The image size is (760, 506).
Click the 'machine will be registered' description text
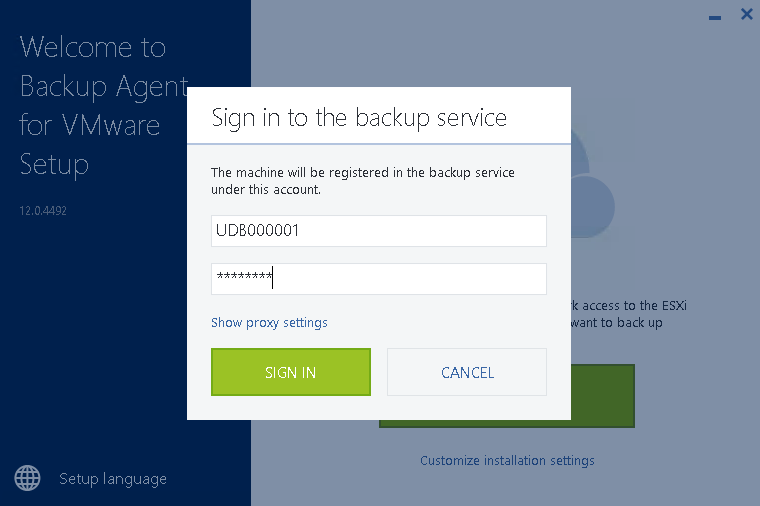(x=363, y=181)
